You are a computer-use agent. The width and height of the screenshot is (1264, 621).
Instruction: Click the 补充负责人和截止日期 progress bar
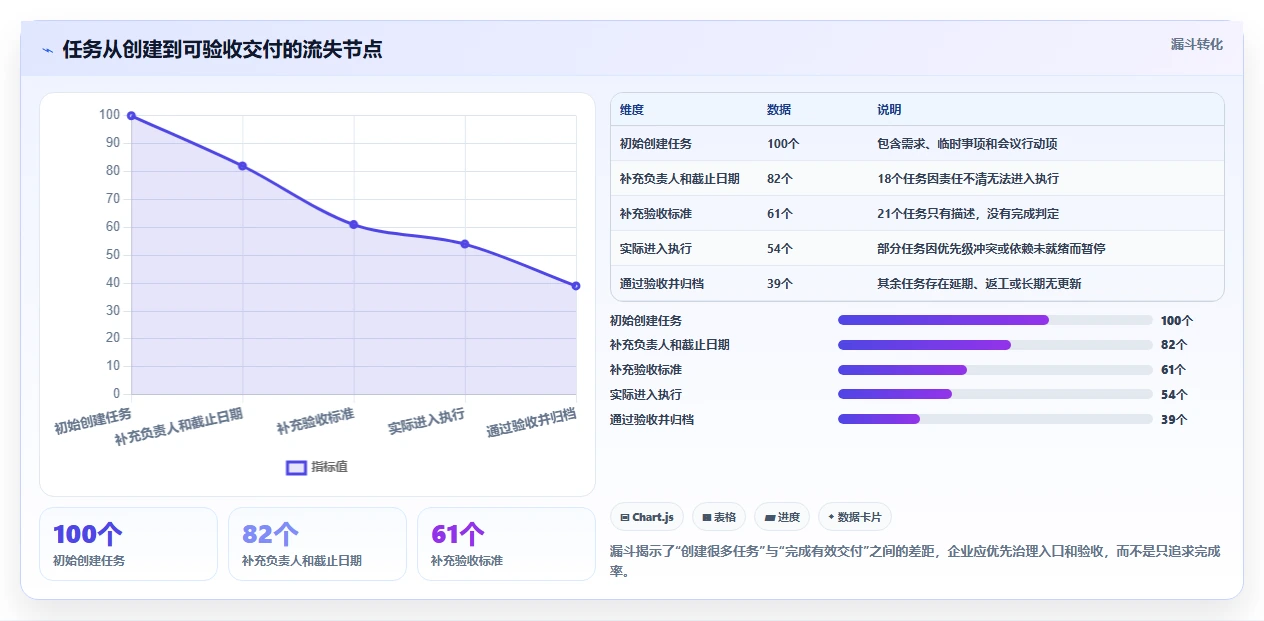click(995, 345)
